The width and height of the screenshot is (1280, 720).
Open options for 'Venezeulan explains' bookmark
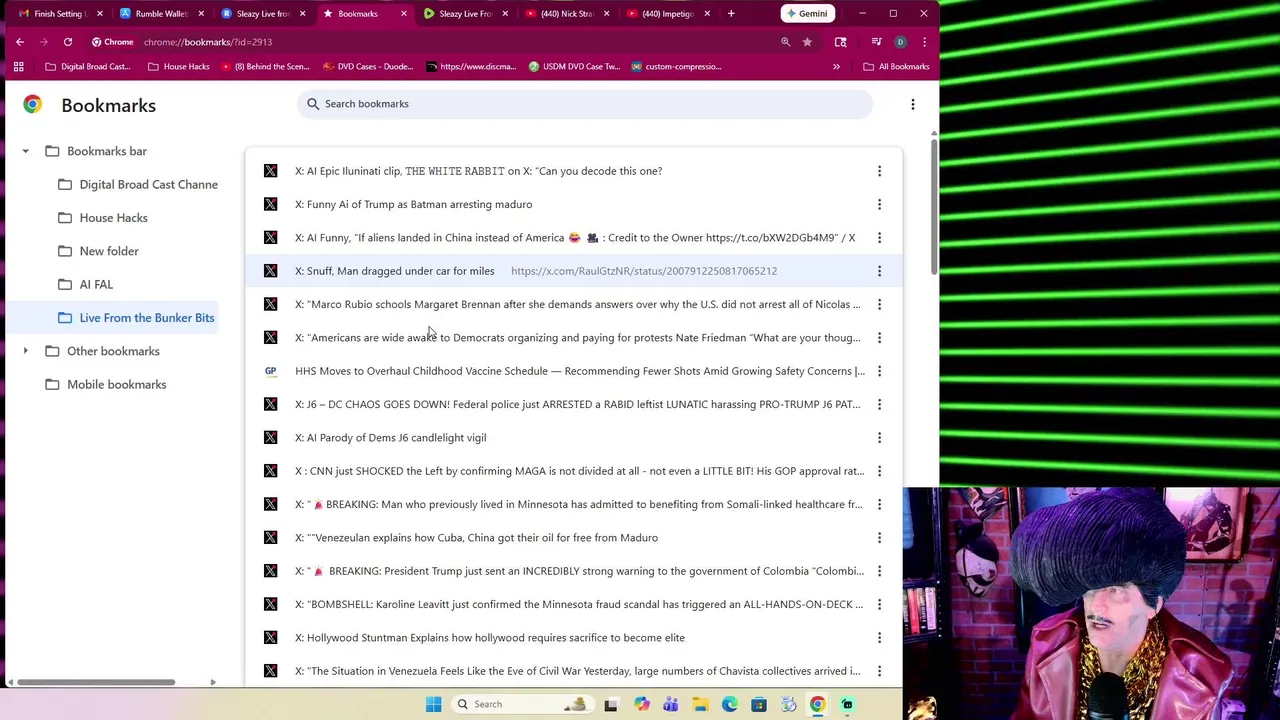tap(879, 538)
